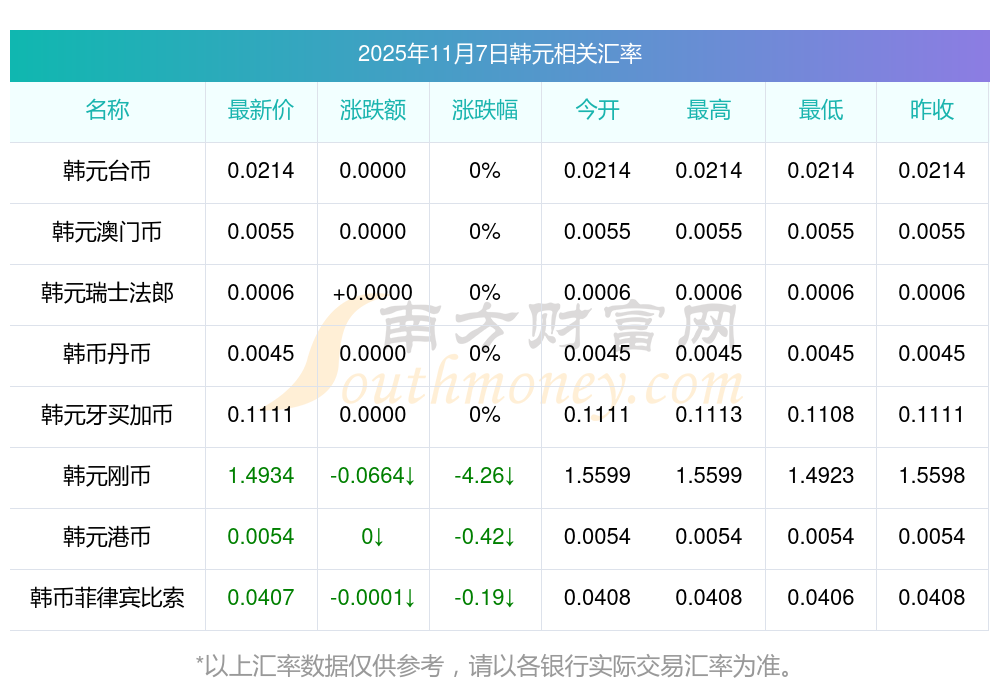Select the 最高 column header
The width and height of the screenshot is (1000, 697).
click(709, 110)
